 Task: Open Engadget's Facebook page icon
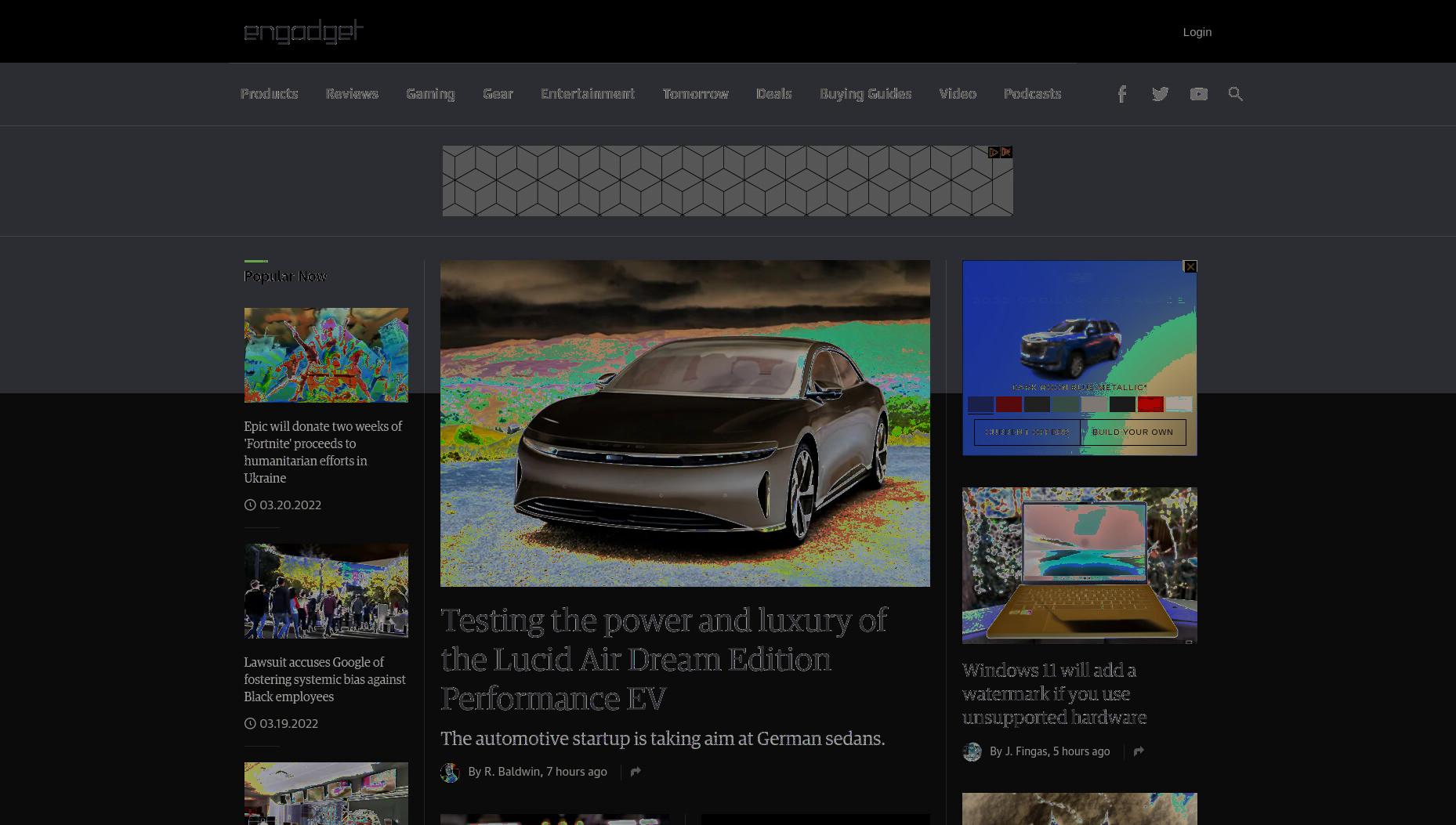pos(1121,94)
